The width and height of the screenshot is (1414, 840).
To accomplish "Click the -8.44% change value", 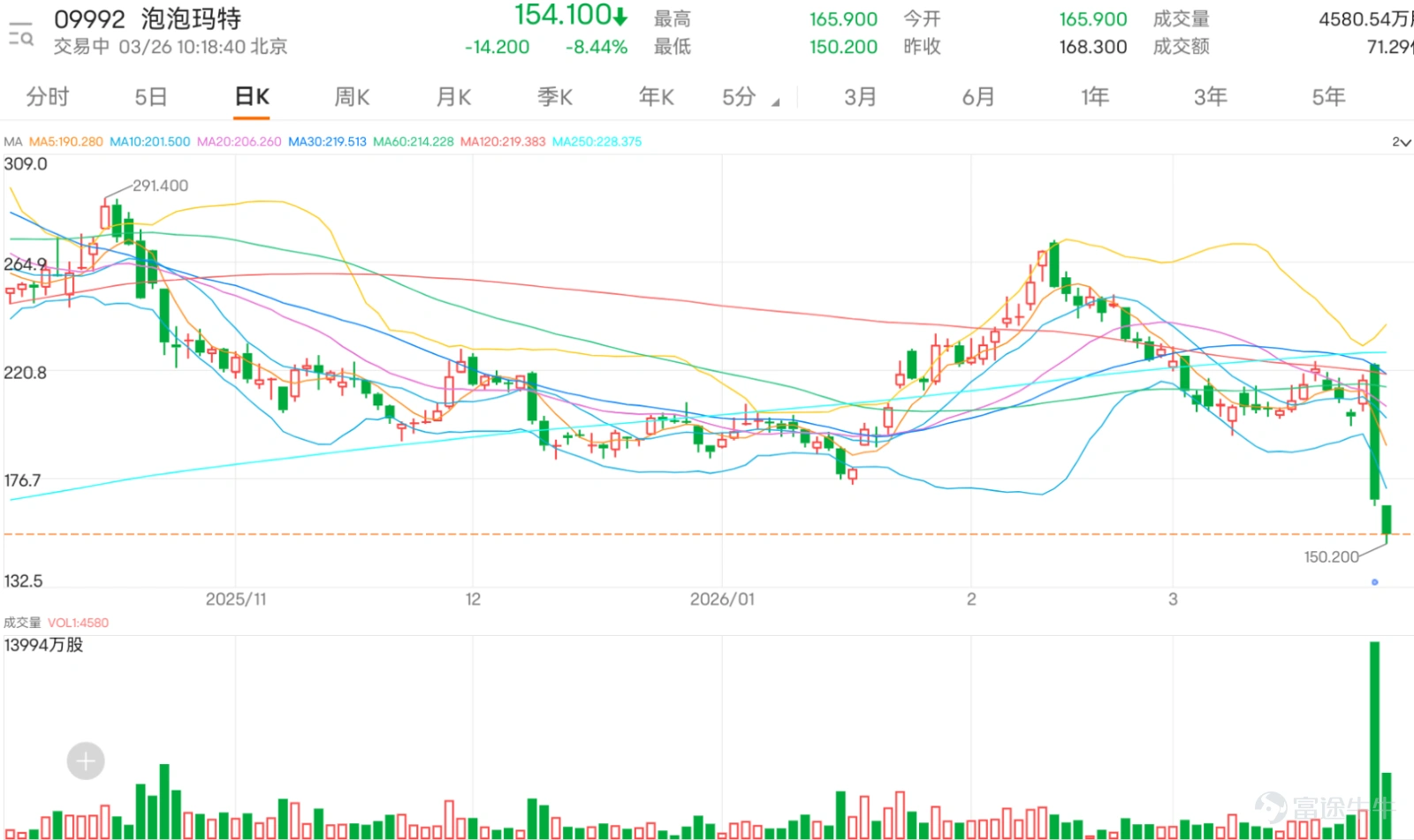I will pyautogui.click(x=597, y=47).
